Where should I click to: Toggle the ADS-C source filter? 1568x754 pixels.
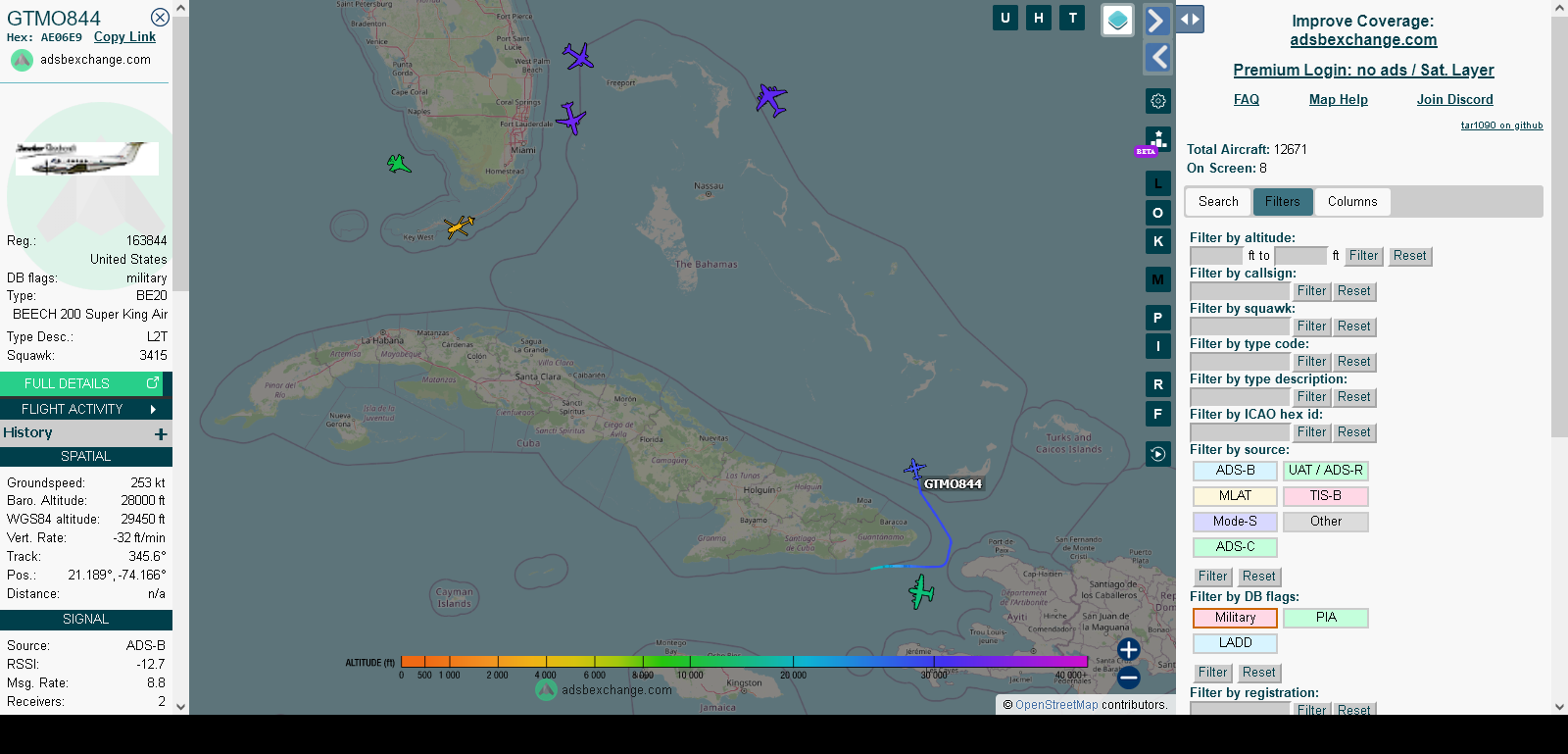pyautogui.click(x=1235, y=547)
